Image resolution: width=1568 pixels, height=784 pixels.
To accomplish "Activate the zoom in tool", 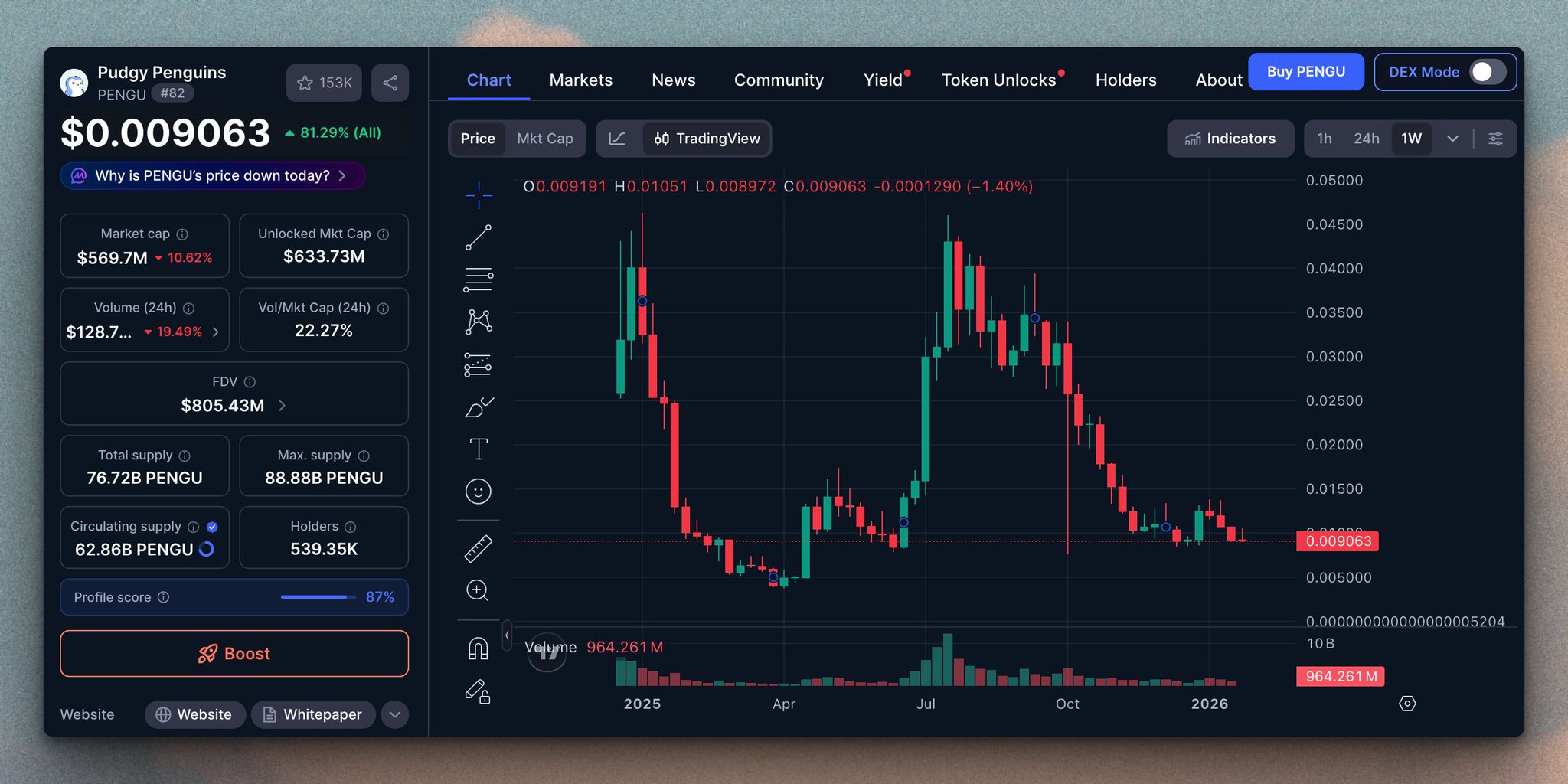I will click(x=478, y=590).
